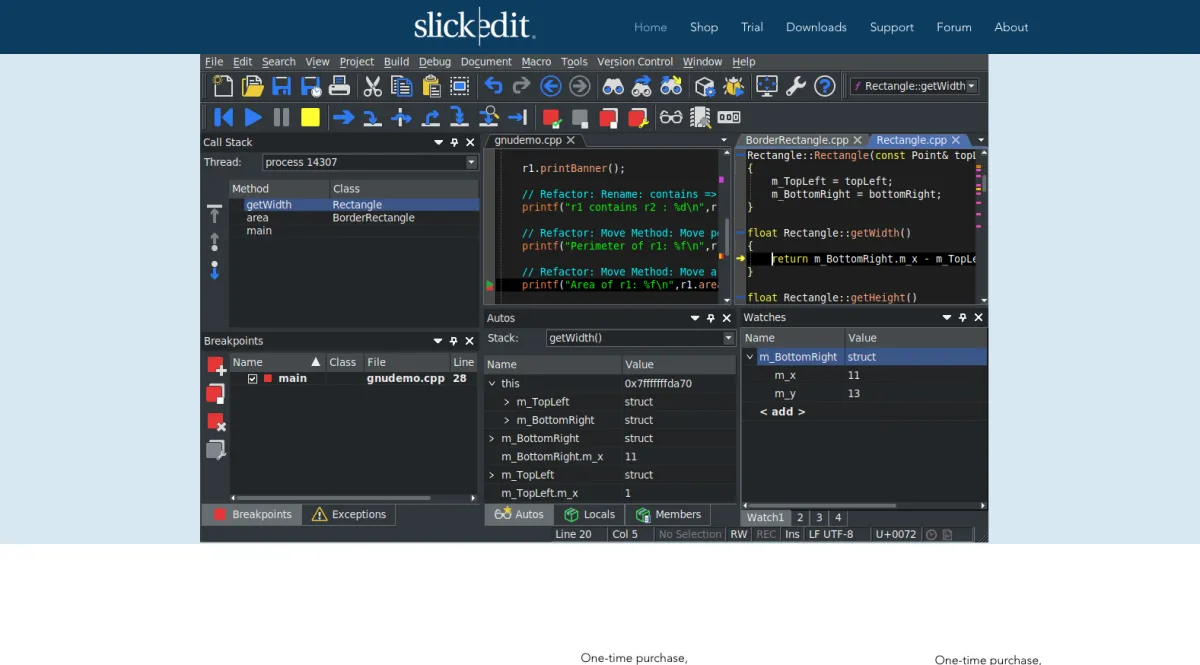Click the delete breakpoint icon with X
The width and height of the screenshot is (1200, 665).
[216, 422]
